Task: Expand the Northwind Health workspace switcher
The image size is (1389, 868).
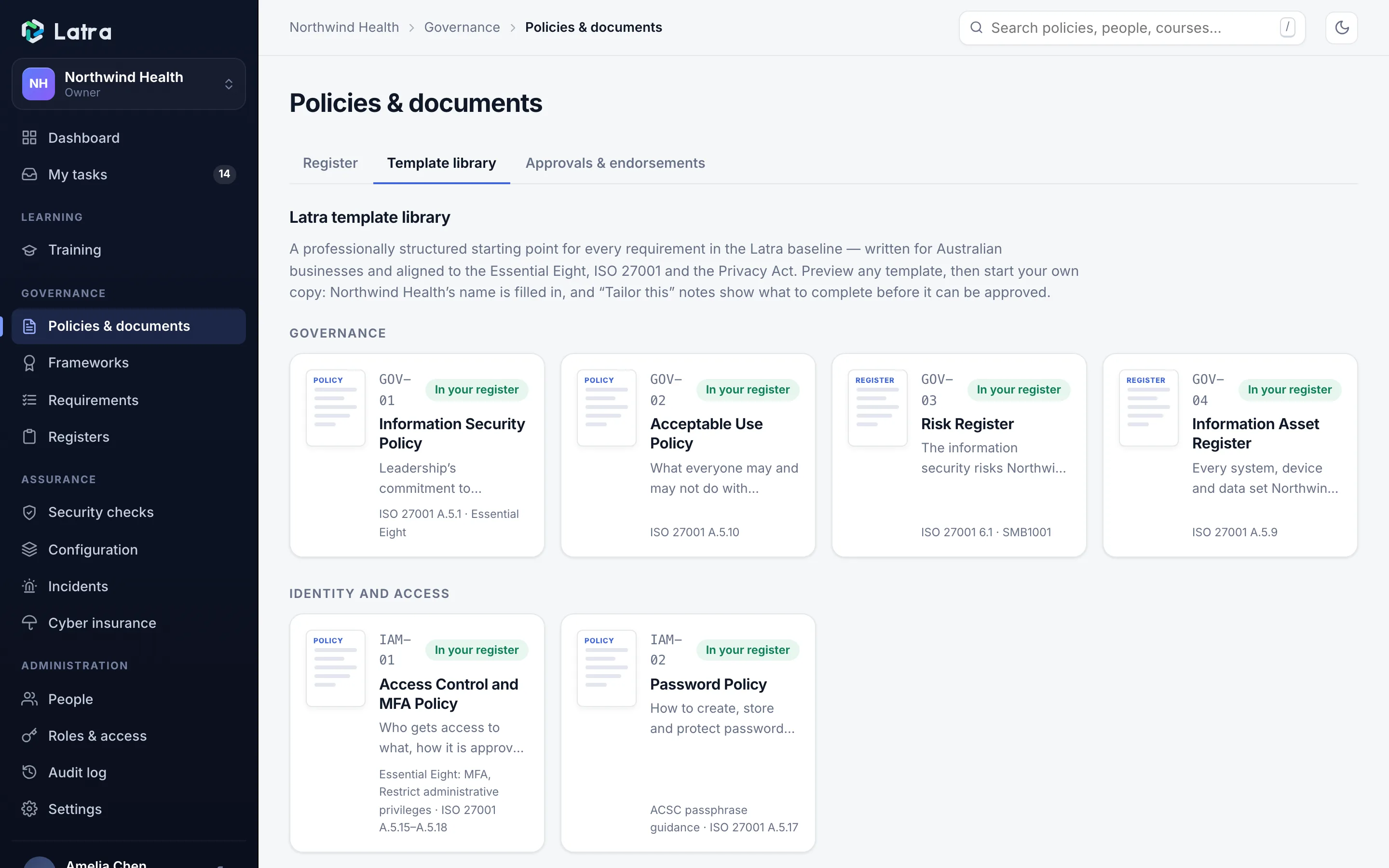Action: pyautogui.click(x=129, y=84)
